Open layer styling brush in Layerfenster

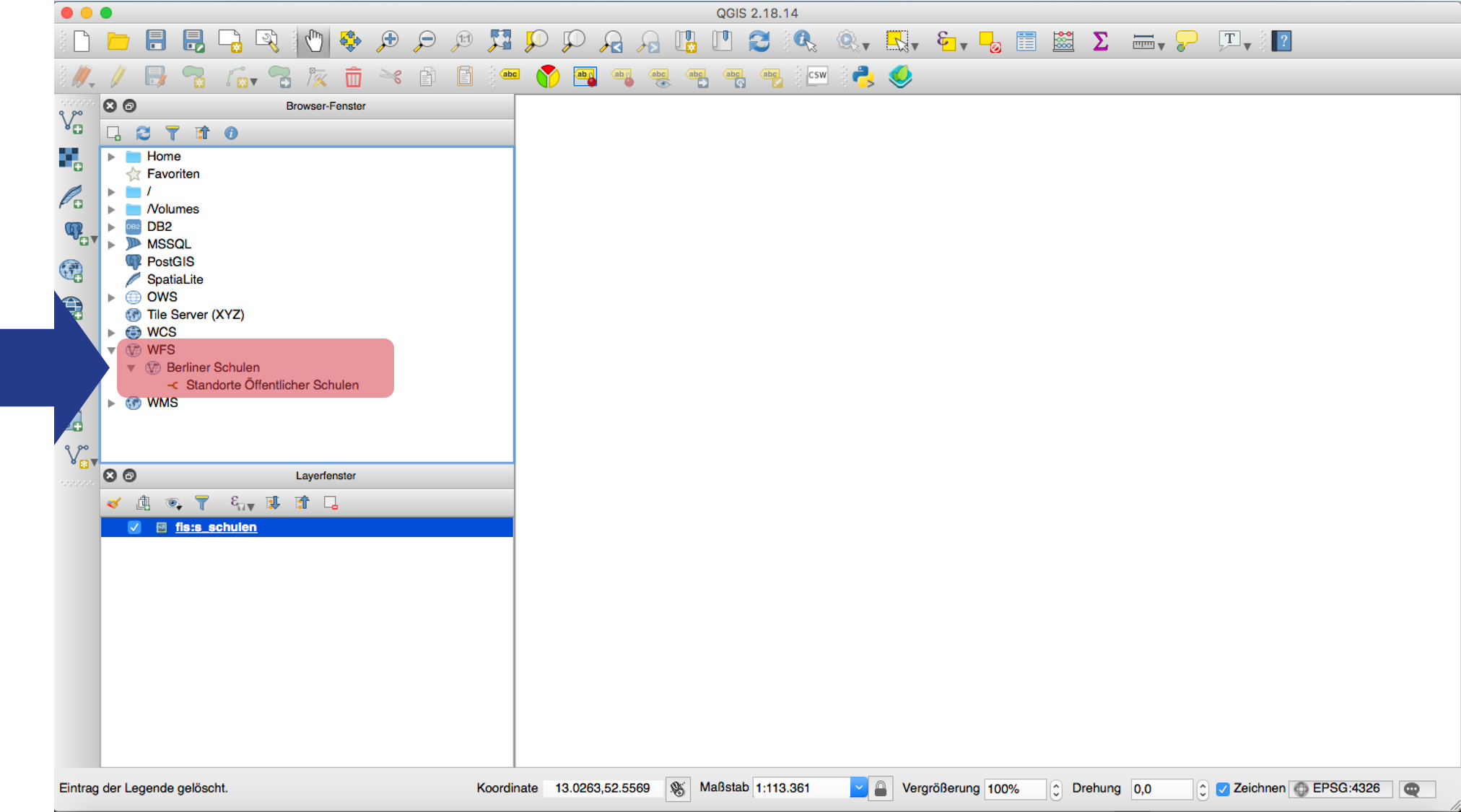pyautogui.click(x=113, y=503)
